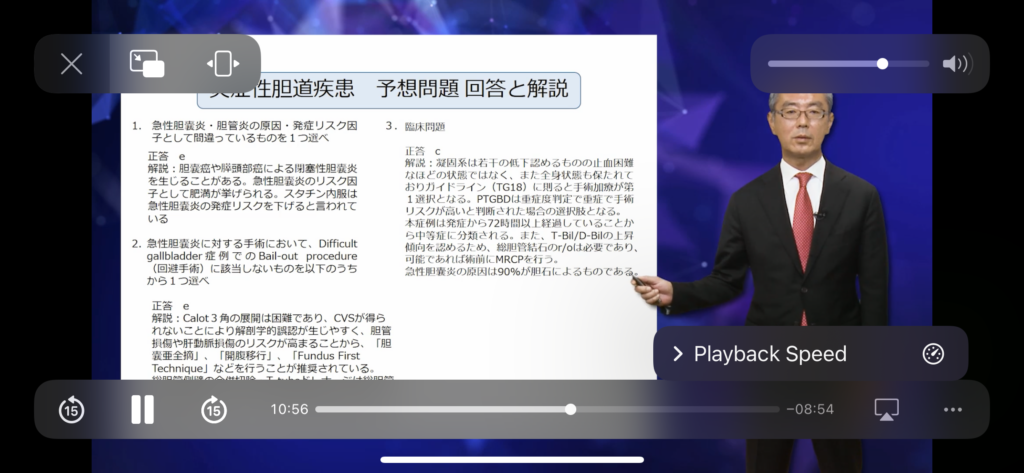This screenshot has height=473, width=1024.
Task: Enter picture-in-picture mode
Action: [x=147, y=64]
